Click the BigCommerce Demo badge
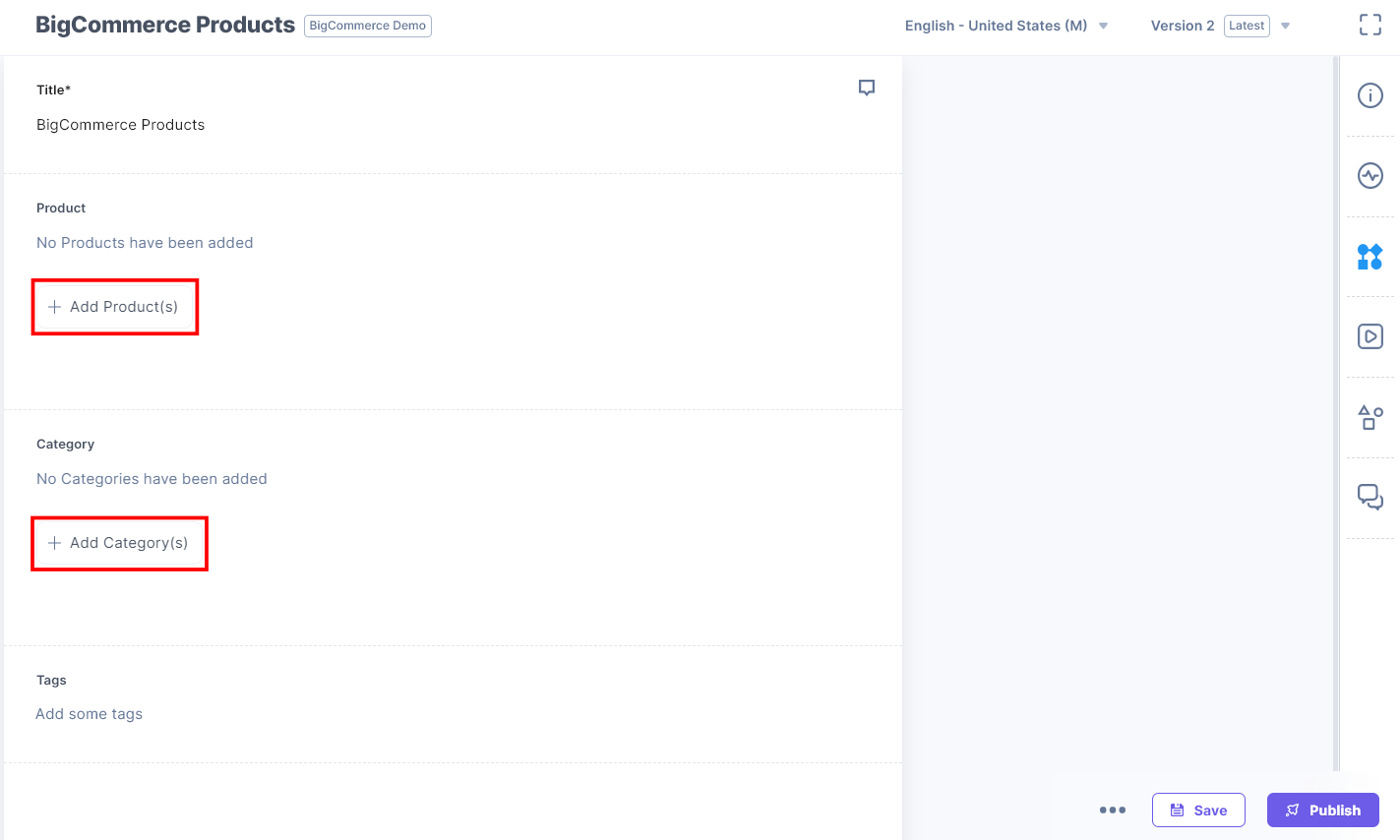This screenshot has height=840, width=1400. [368, 26]
